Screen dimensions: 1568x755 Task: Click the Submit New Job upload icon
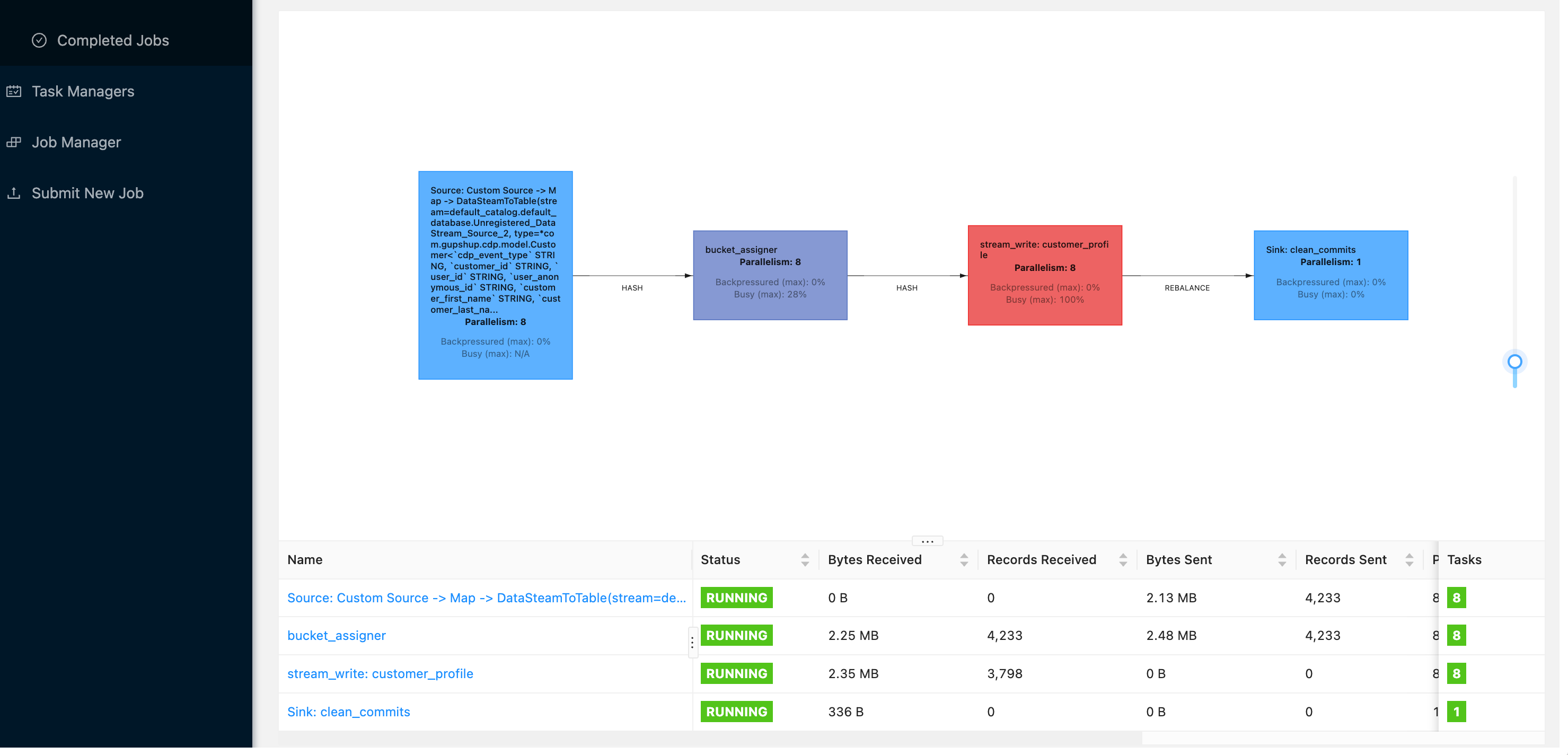tap(13, 193)
